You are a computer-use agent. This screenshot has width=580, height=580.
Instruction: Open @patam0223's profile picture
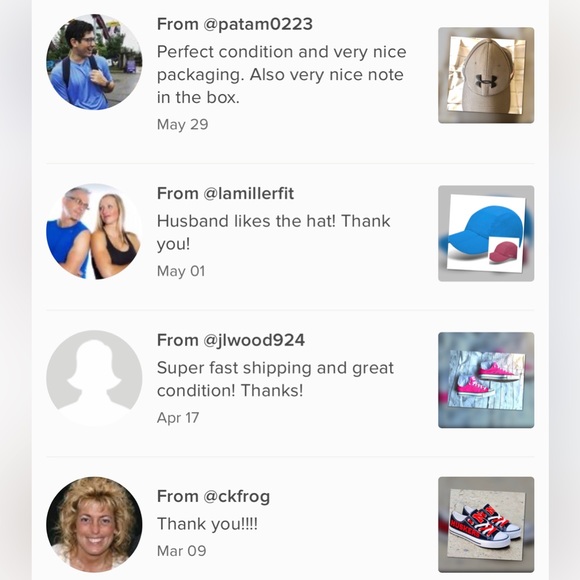[x=94, y=62]
